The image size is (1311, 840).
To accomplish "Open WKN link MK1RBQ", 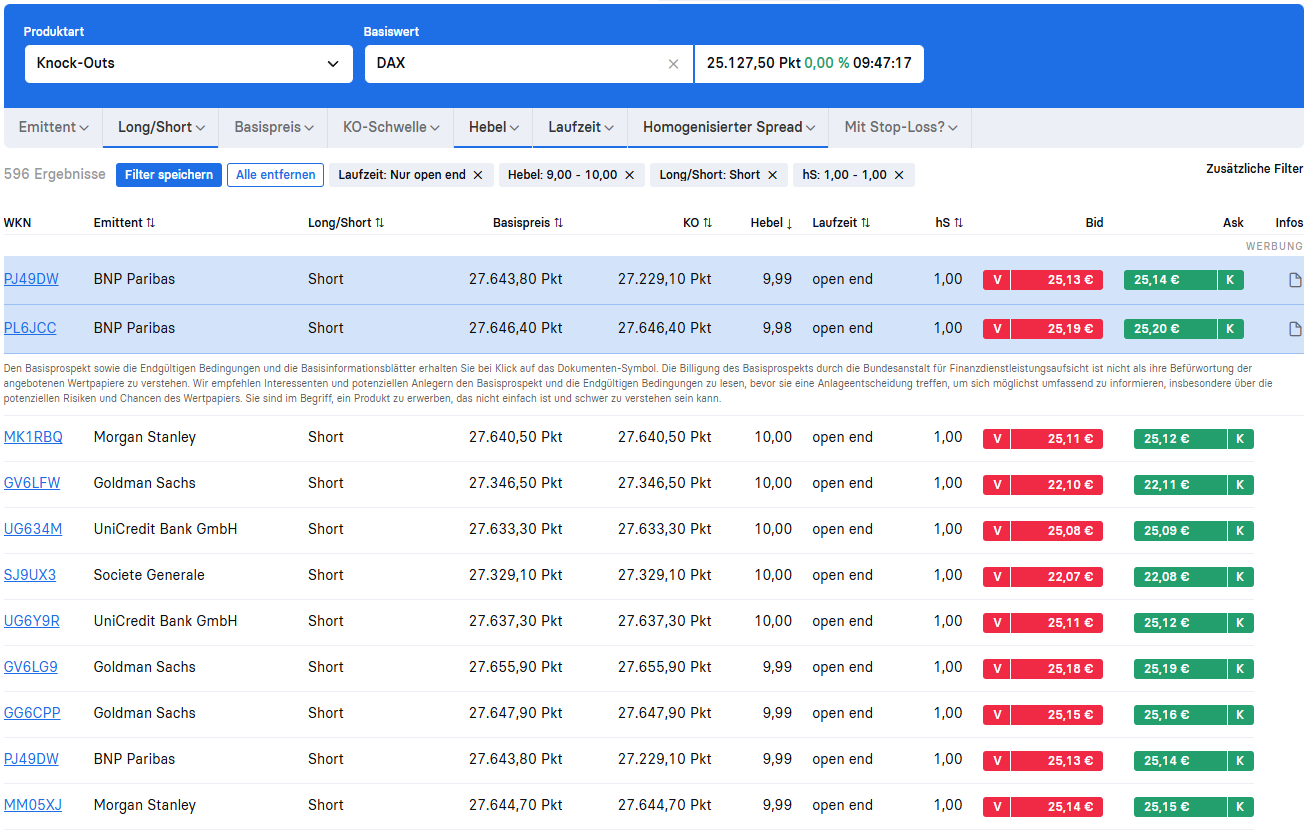I will click(32, 437).
